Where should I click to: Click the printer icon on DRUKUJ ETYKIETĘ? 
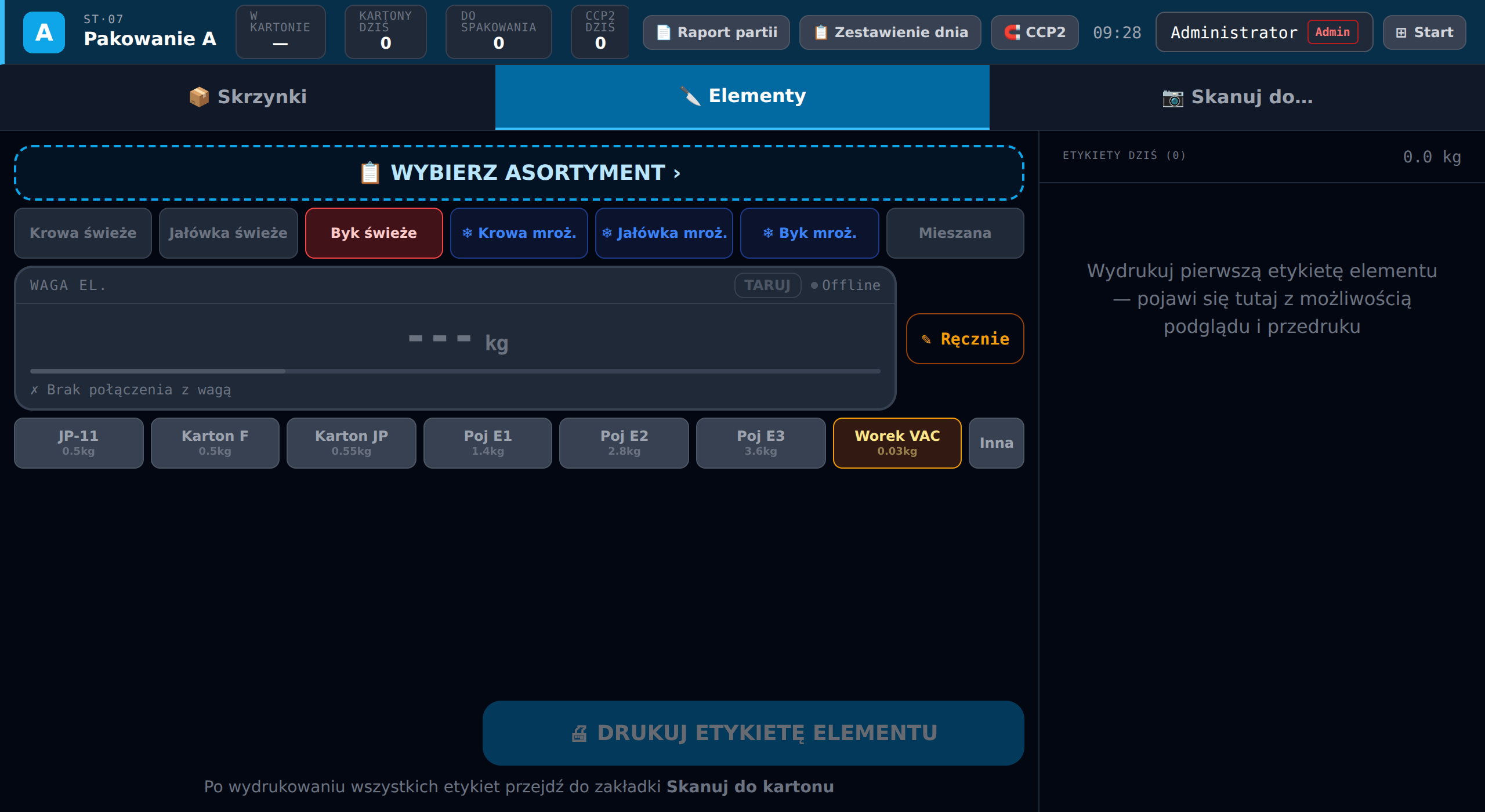[x=579, y=734]
